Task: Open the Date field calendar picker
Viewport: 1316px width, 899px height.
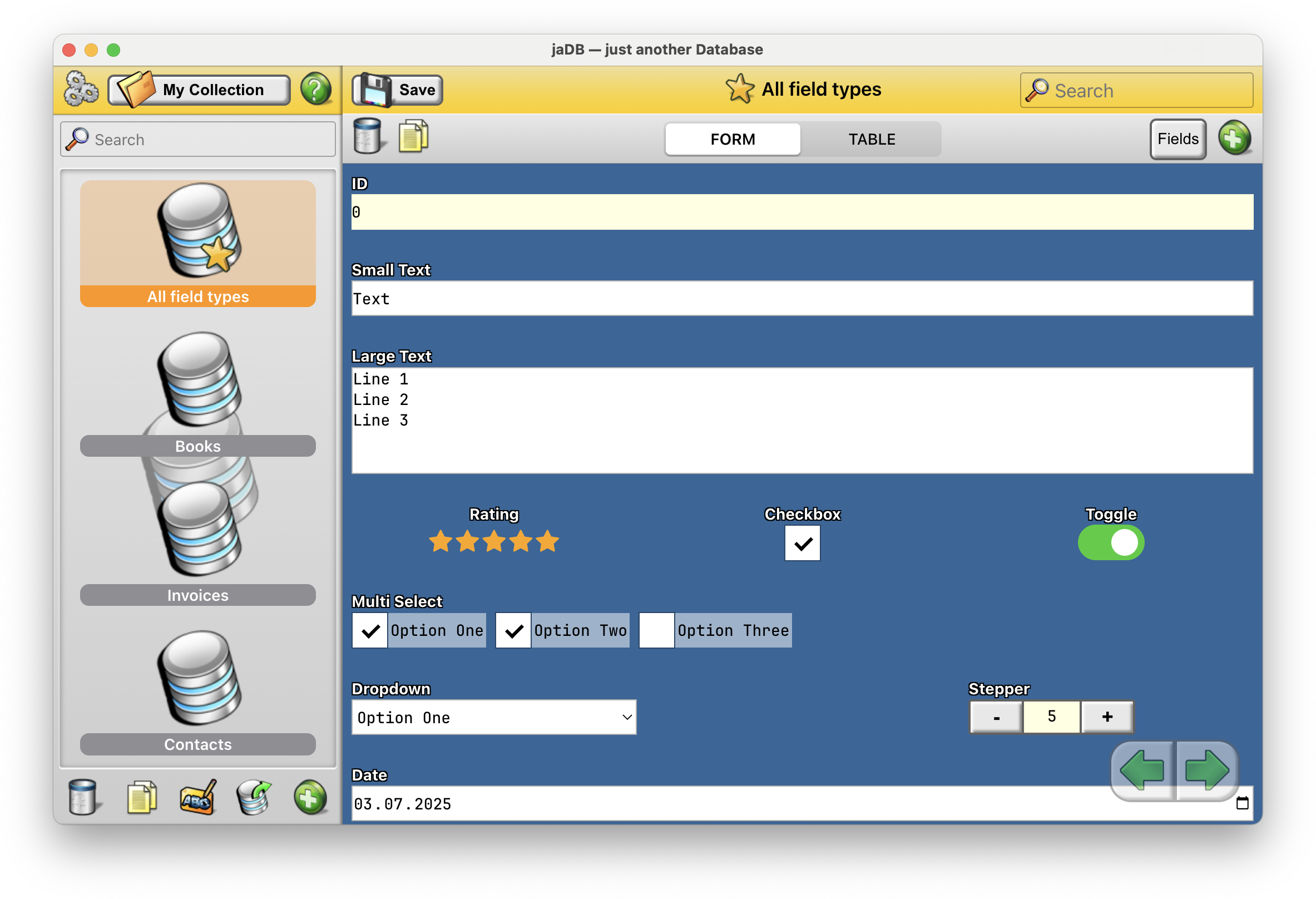Action: [x=1242, y=803]
